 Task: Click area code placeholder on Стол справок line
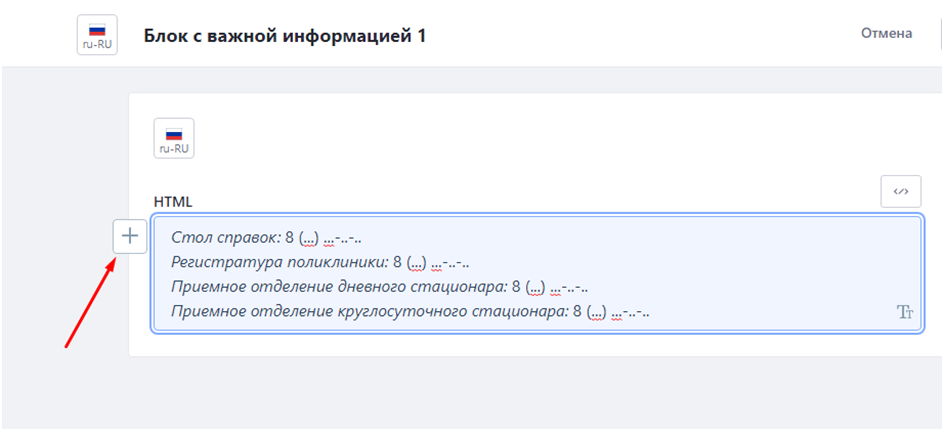[x=309, y=238]
